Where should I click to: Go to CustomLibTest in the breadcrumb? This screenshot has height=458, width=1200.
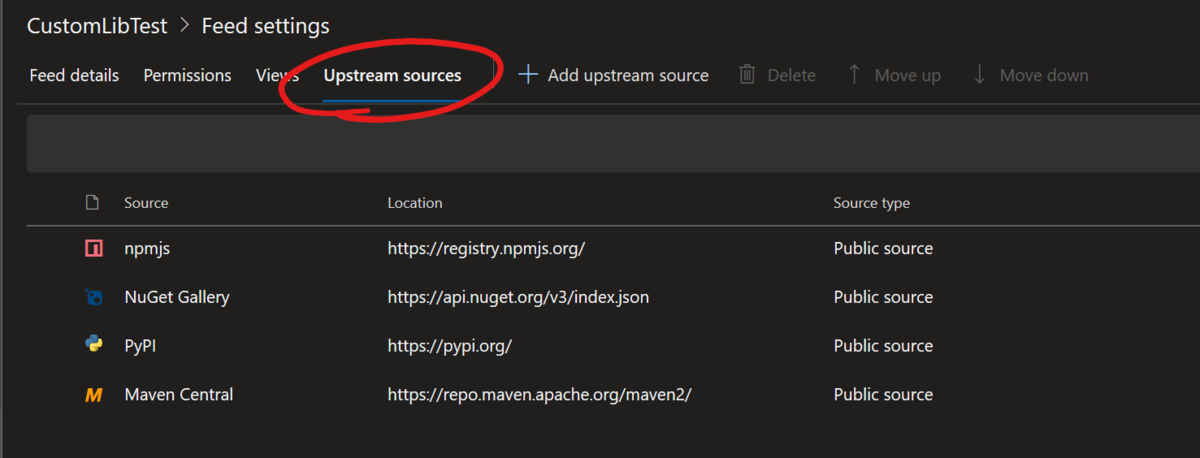pos(97,25)
